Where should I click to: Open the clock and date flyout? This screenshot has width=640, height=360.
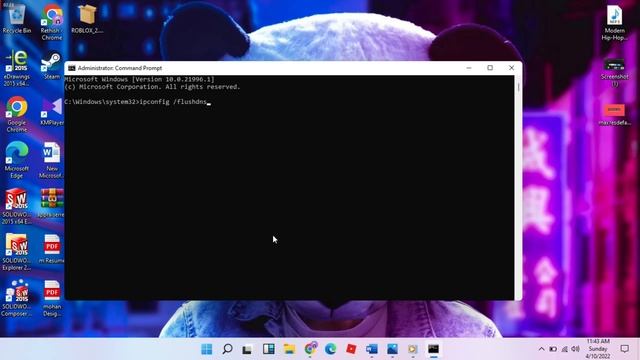598,349
